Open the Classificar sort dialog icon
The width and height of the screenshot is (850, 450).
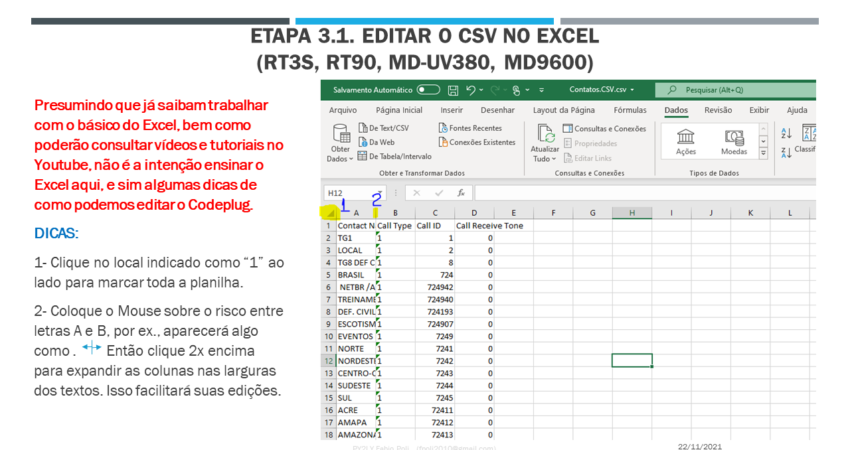coord(809,132)
